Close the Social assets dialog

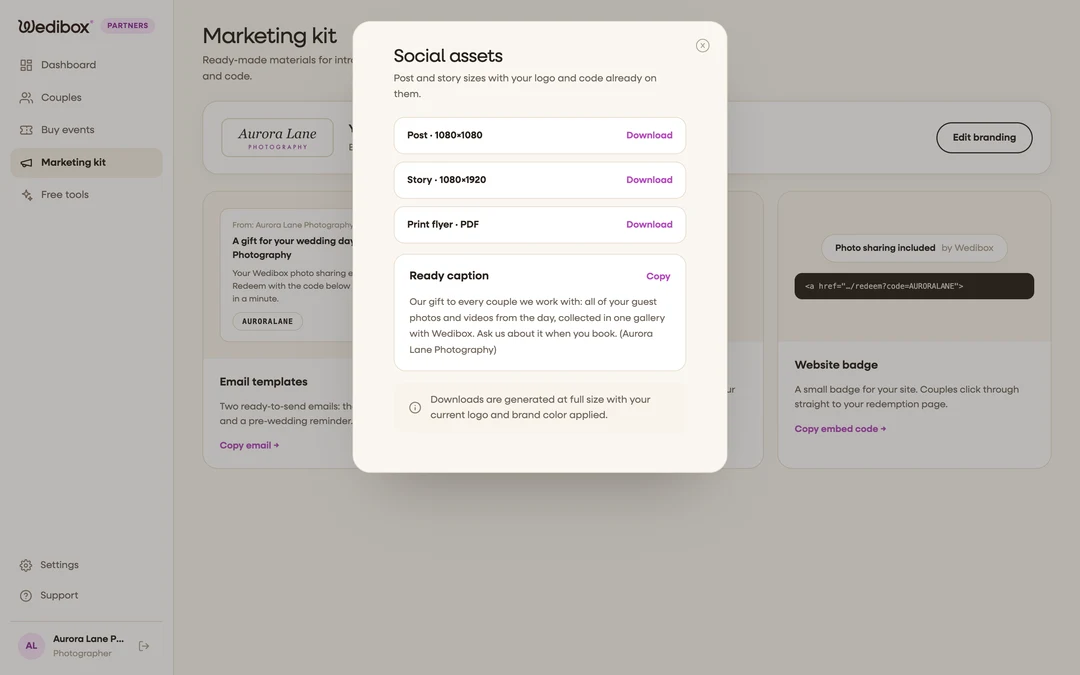702,45
